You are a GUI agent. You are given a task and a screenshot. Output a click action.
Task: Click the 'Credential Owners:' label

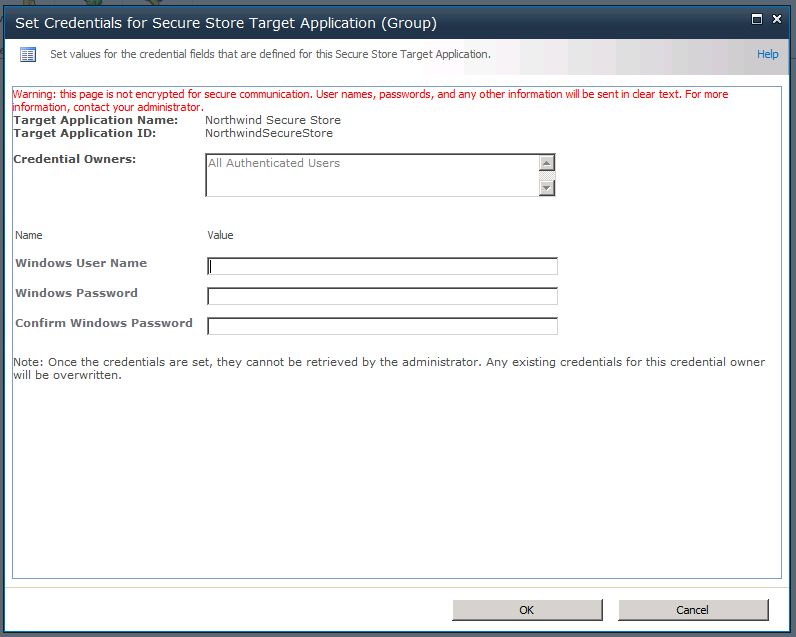tap(75, 159)
